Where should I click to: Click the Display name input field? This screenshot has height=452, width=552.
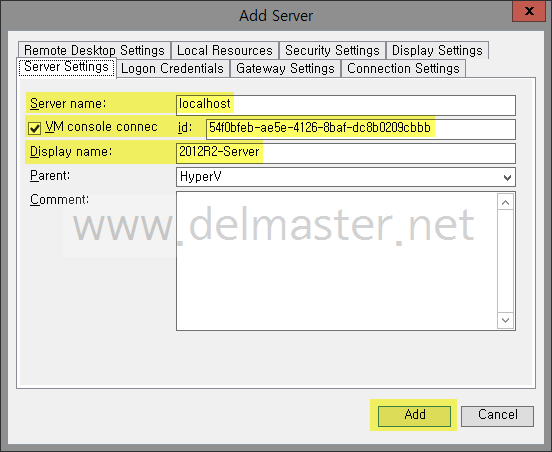coord(346,153)
